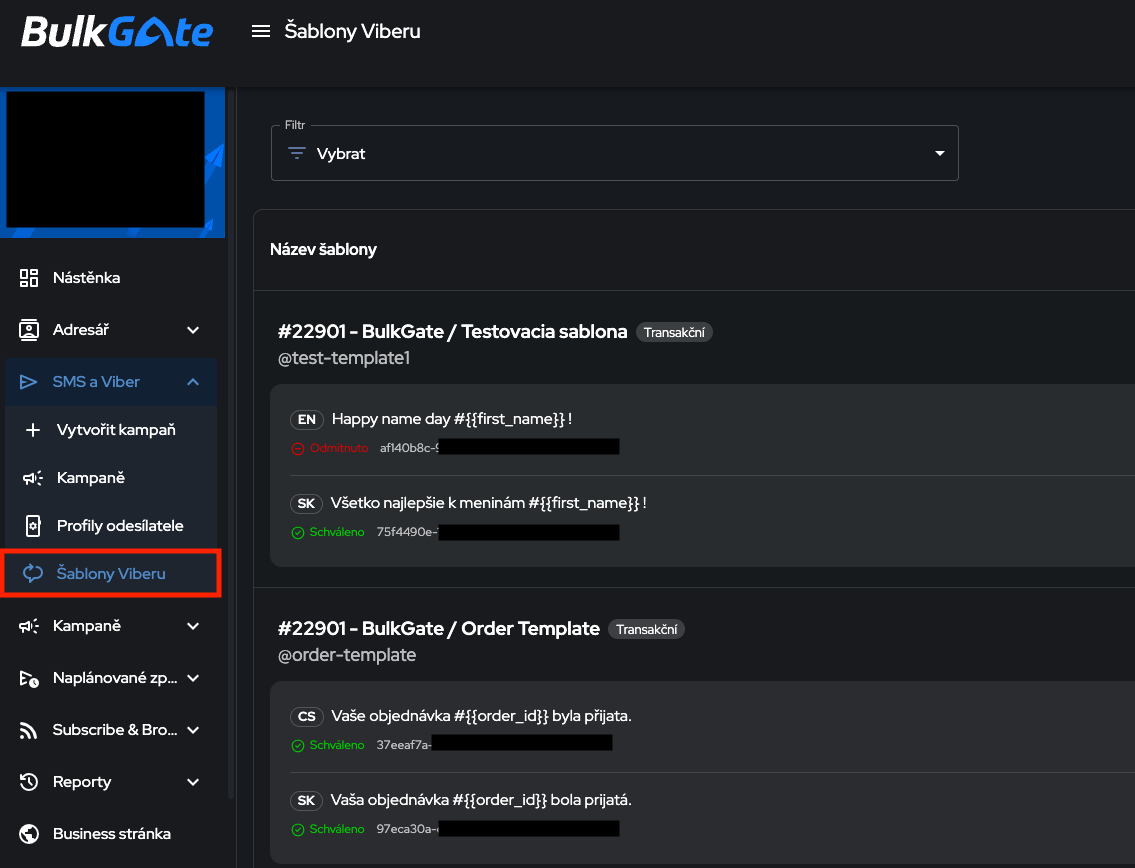The width and height of the screenshot is (1135, 868).
Task: Expand the collapsed Kampaně section chevron
Action: click(193, 626)
